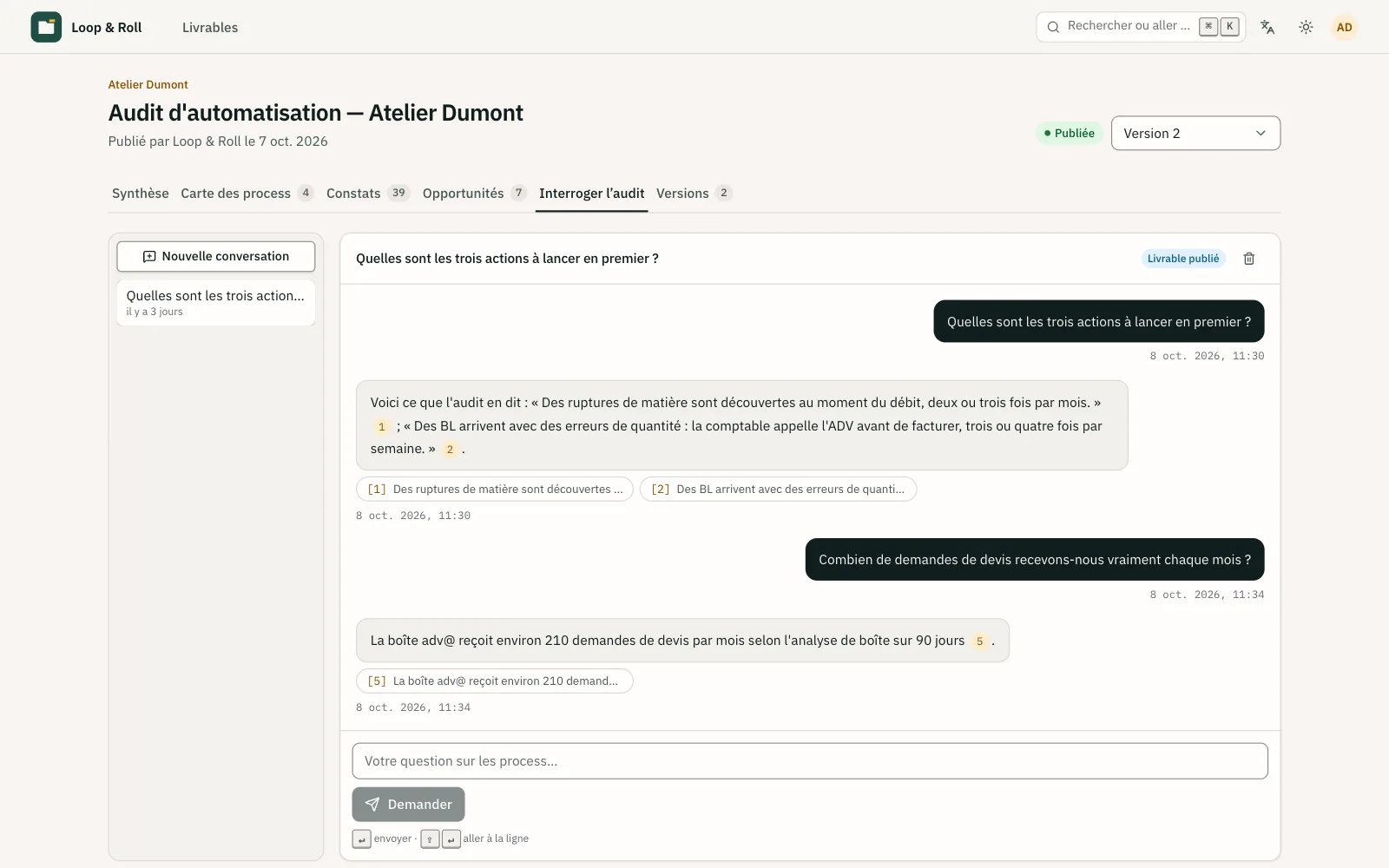Open source chip [2] Des BL arrivent
This screenshot has height=868, width=1389.
point(778,490)
